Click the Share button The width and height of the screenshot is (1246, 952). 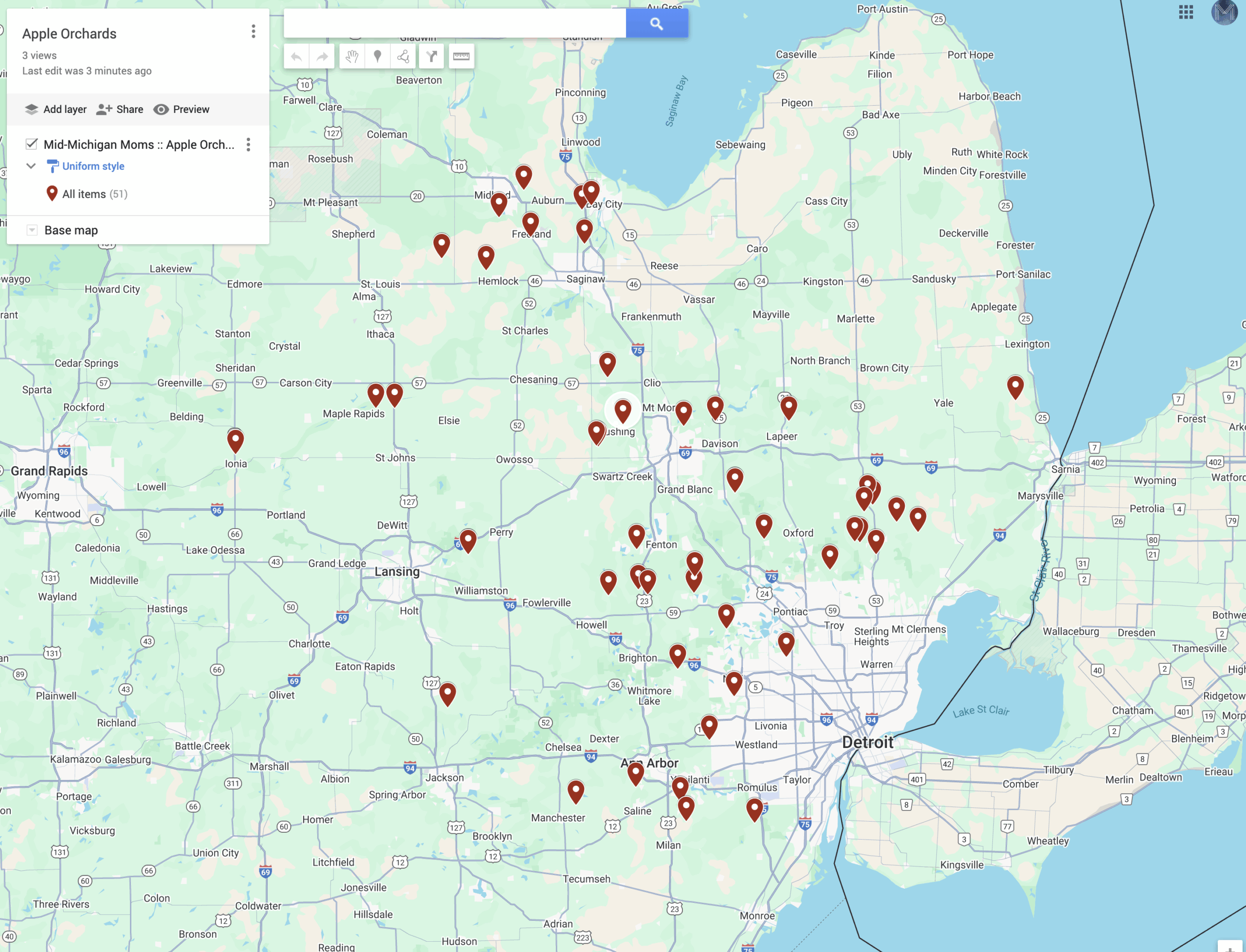pyautogui.click(x=120, y=110)
